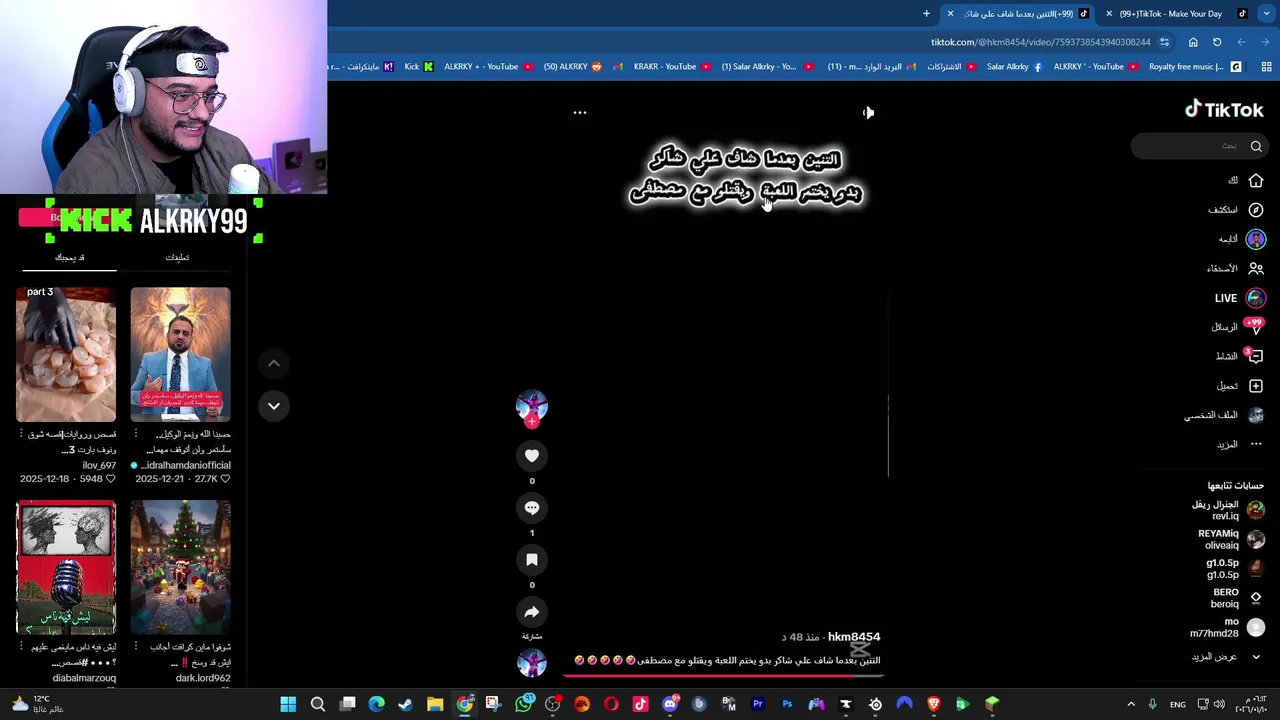Open more options for idralhamdaniofficial video
Screen dimensions: 1280x720
coord(136,434)
